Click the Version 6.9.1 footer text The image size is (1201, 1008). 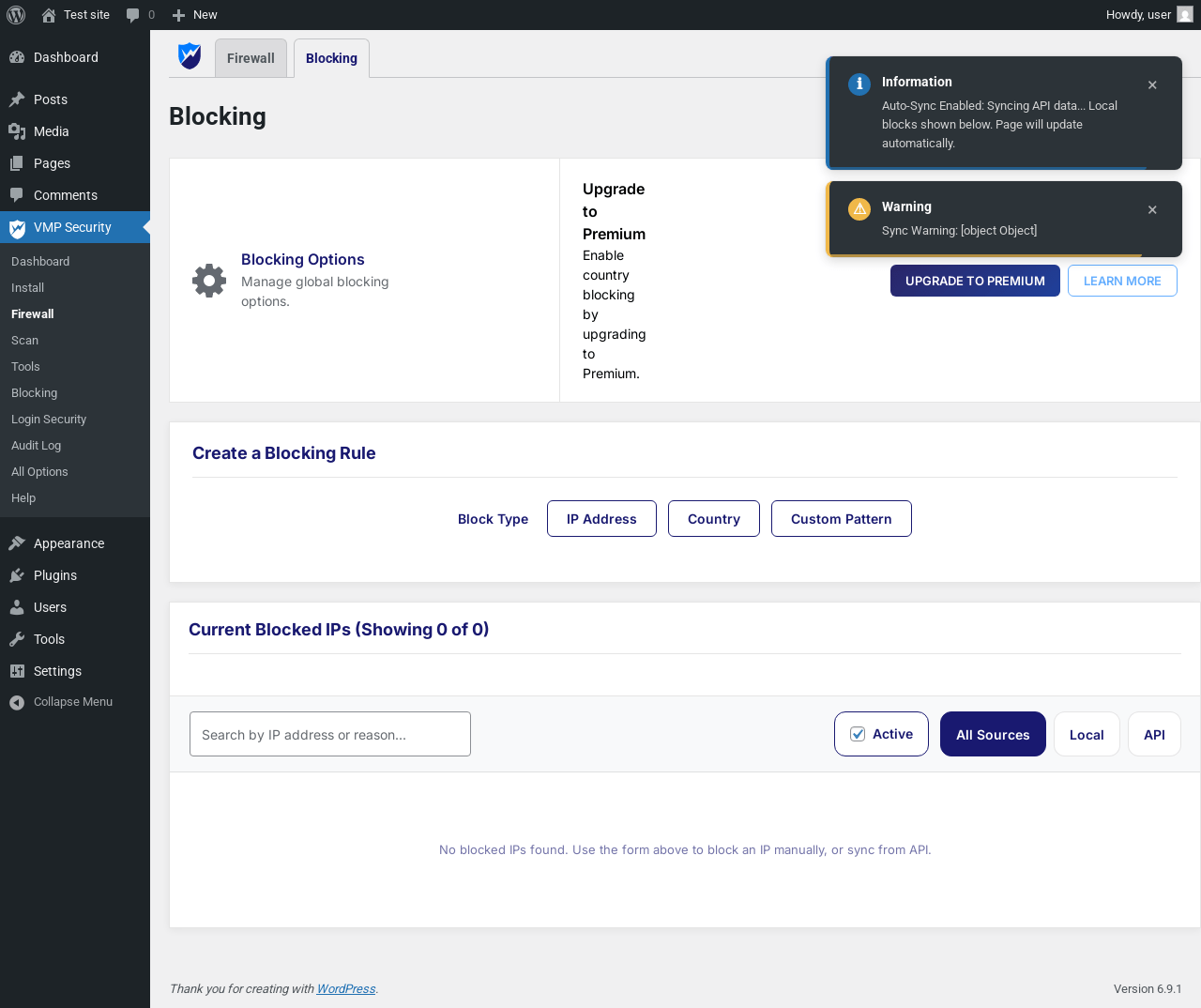click(x=1148, y=989)
